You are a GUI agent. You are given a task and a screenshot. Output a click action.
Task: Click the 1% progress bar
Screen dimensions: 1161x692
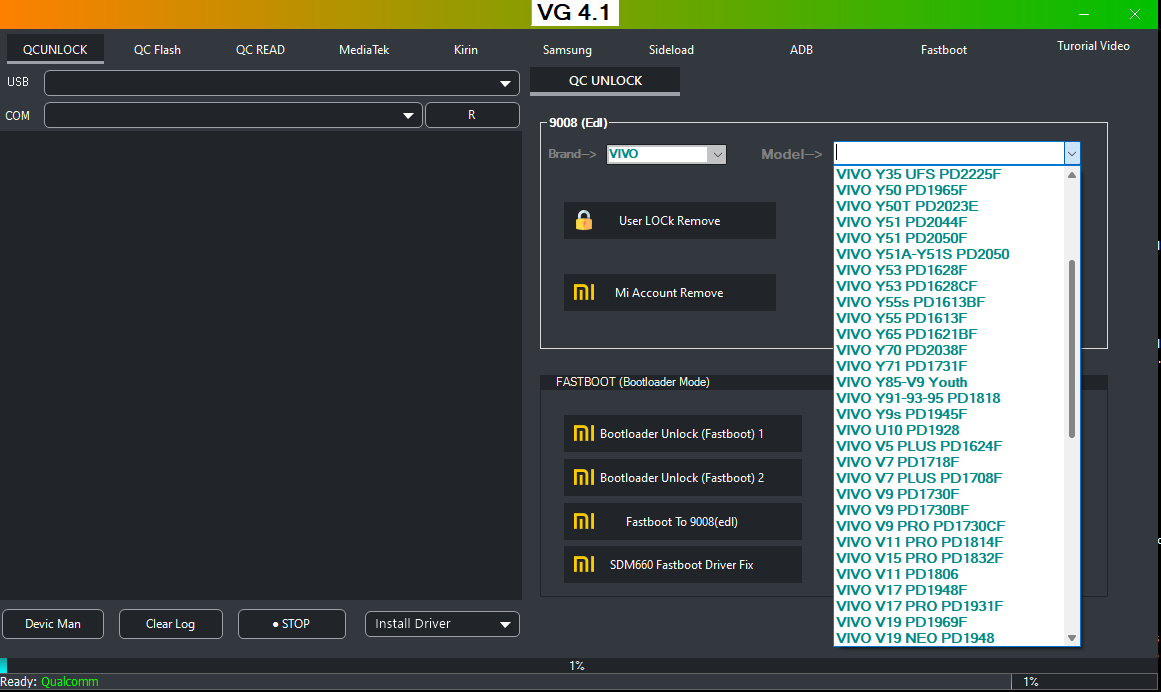click(x=578, y=664)
